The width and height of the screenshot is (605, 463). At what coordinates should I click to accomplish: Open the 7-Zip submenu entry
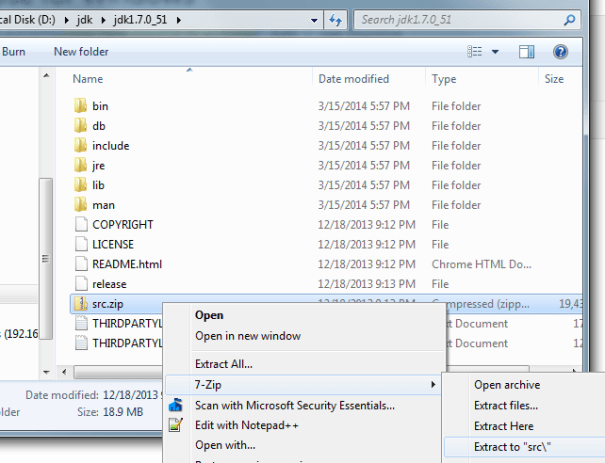click(x=303, y=385)
